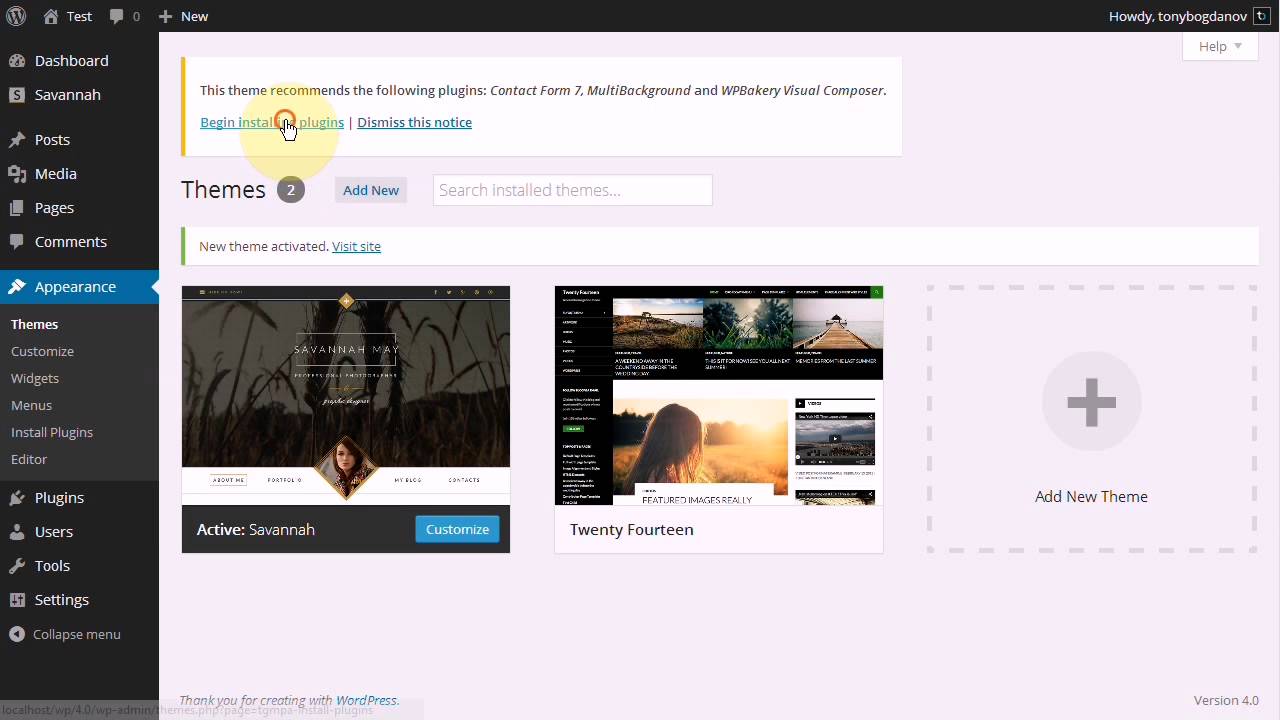Open the WordPress footer link
The height and width of the screenshot is (720, 1280).
click(x=366, y=700)
